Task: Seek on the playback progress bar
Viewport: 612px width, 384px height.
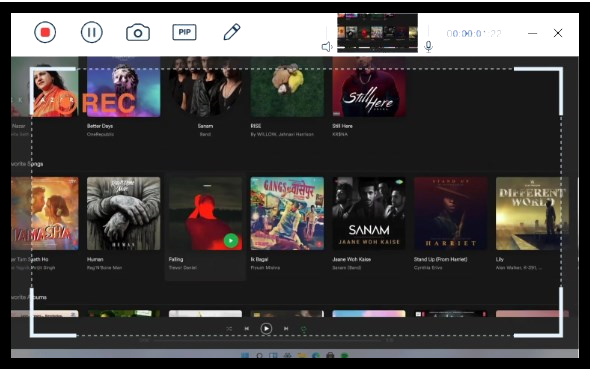Action: coord(267,341)
